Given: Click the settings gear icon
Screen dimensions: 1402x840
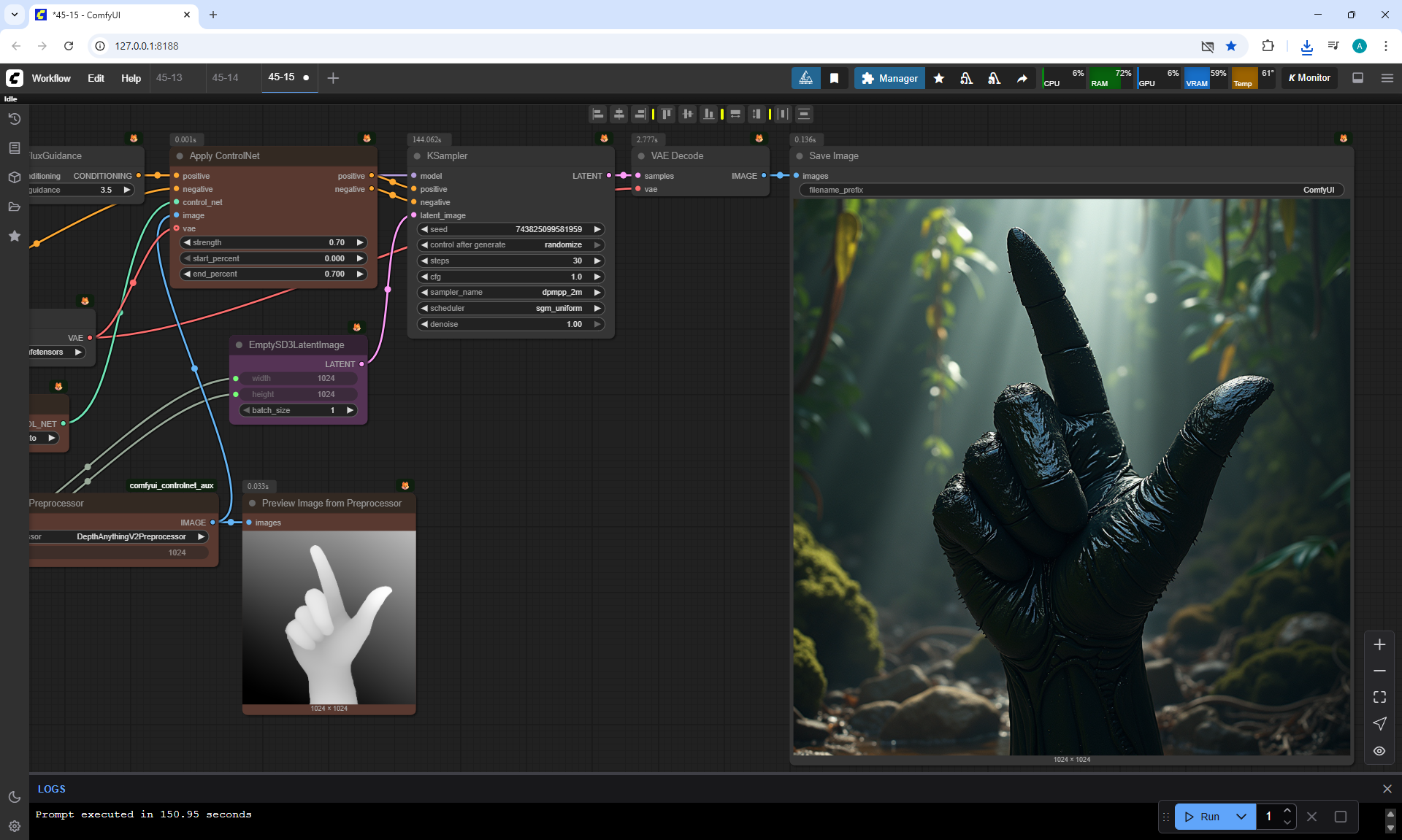Looking at the screenshot, I should click(x=14, y=826).
